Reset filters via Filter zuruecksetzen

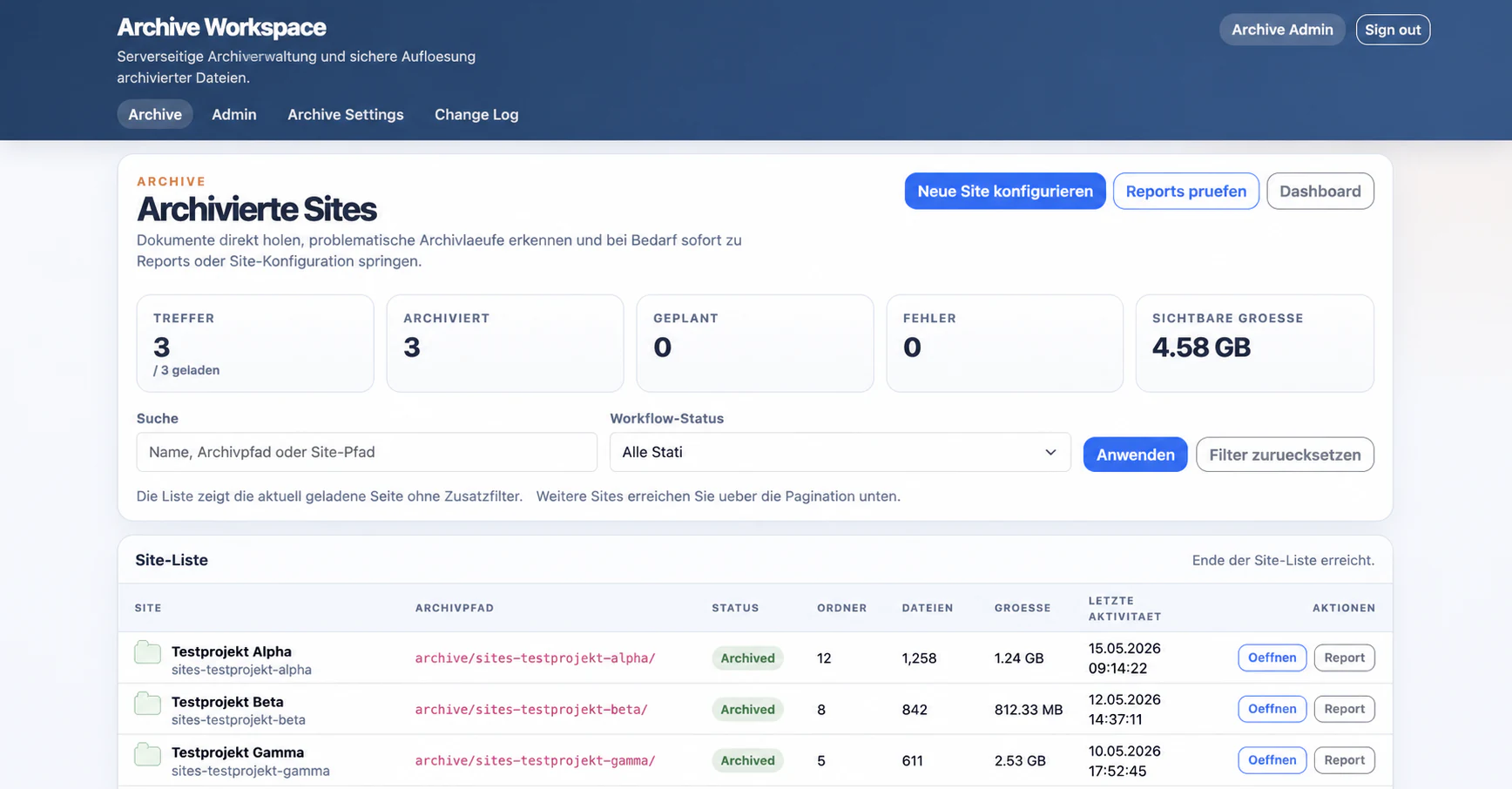(1285, 455)
